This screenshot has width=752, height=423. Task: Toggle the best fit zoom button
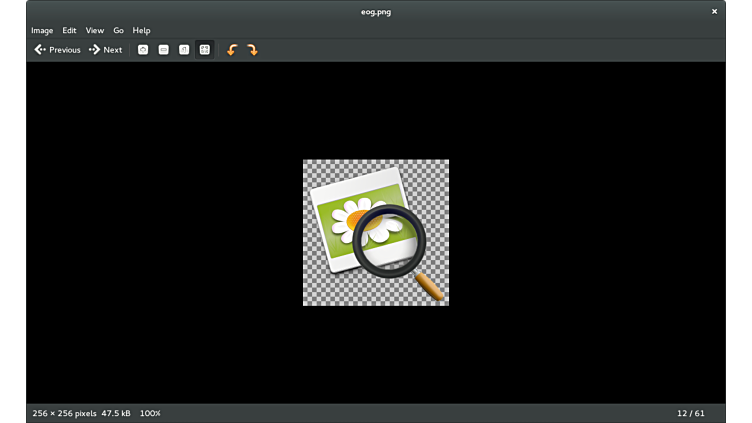(204, 50)
